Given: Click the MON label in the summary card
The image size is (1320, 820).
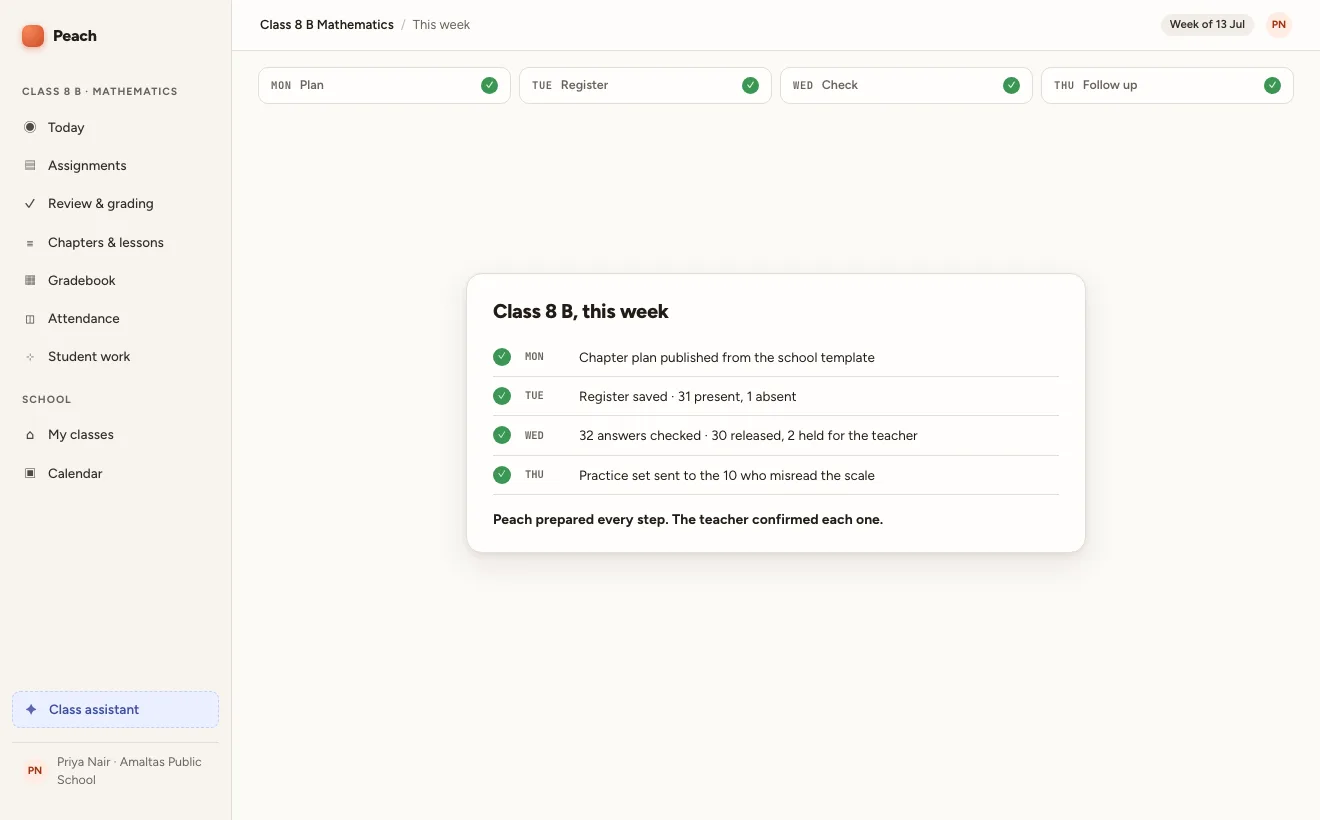Looking at the screenshot, I should coord(534,357).
